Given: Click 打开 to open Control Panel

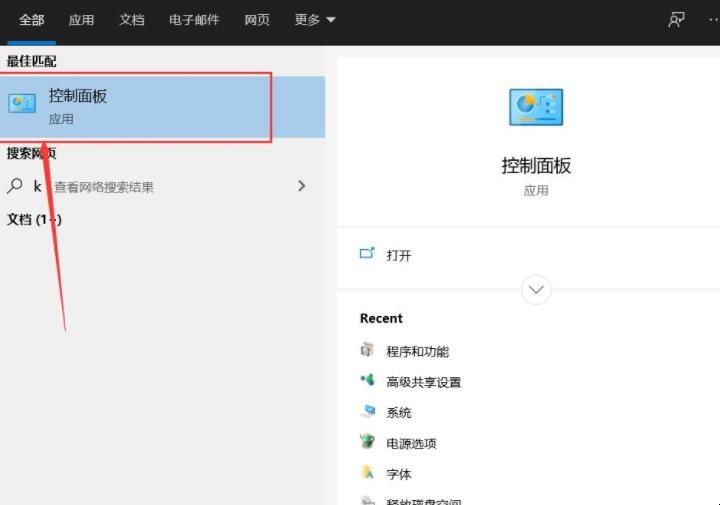Looking at the screenshot, I should point(399,255).
